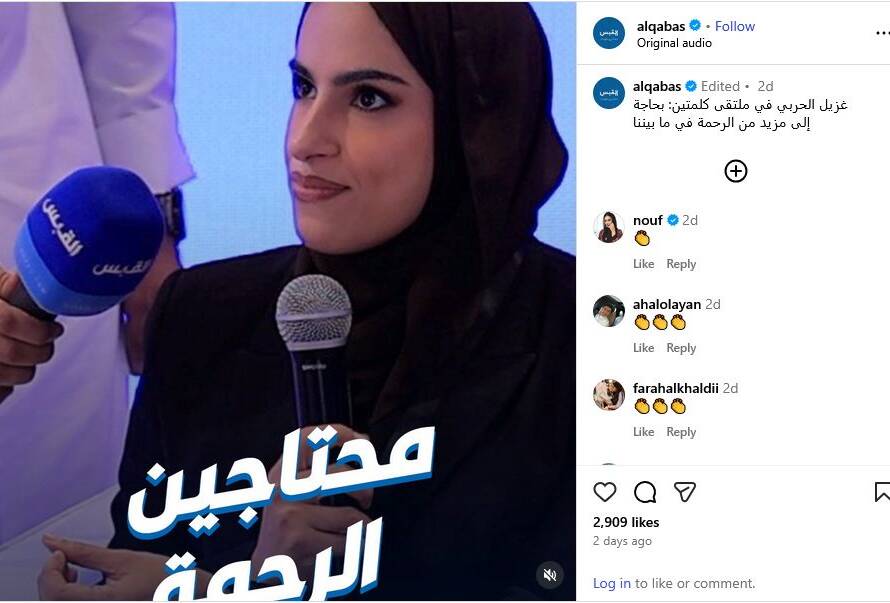Open ahalolayan's profile avatar
Image resolution: width=890 pixels, height=603 pixels.
pos(608,311)
